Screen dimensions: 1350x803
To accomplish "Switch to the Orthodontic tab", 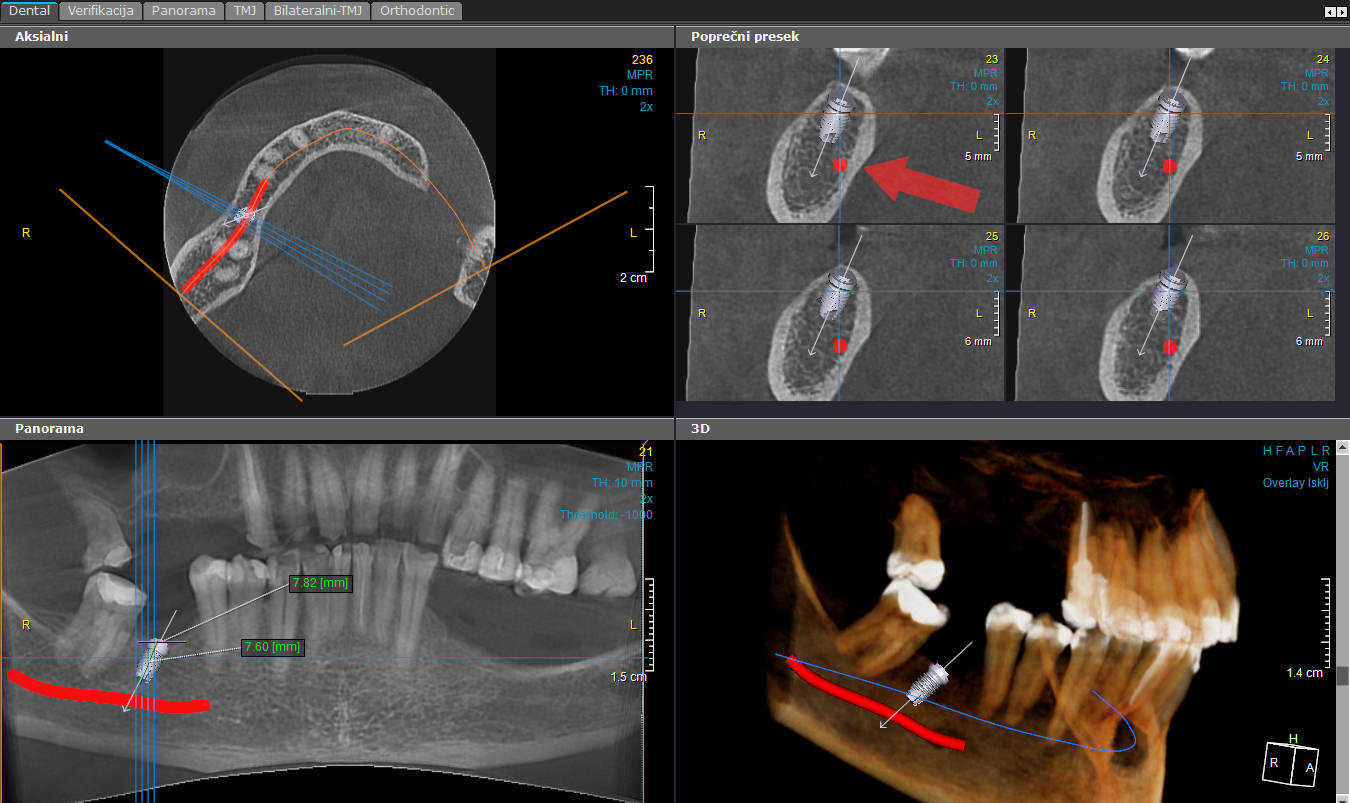I will 417,11.
